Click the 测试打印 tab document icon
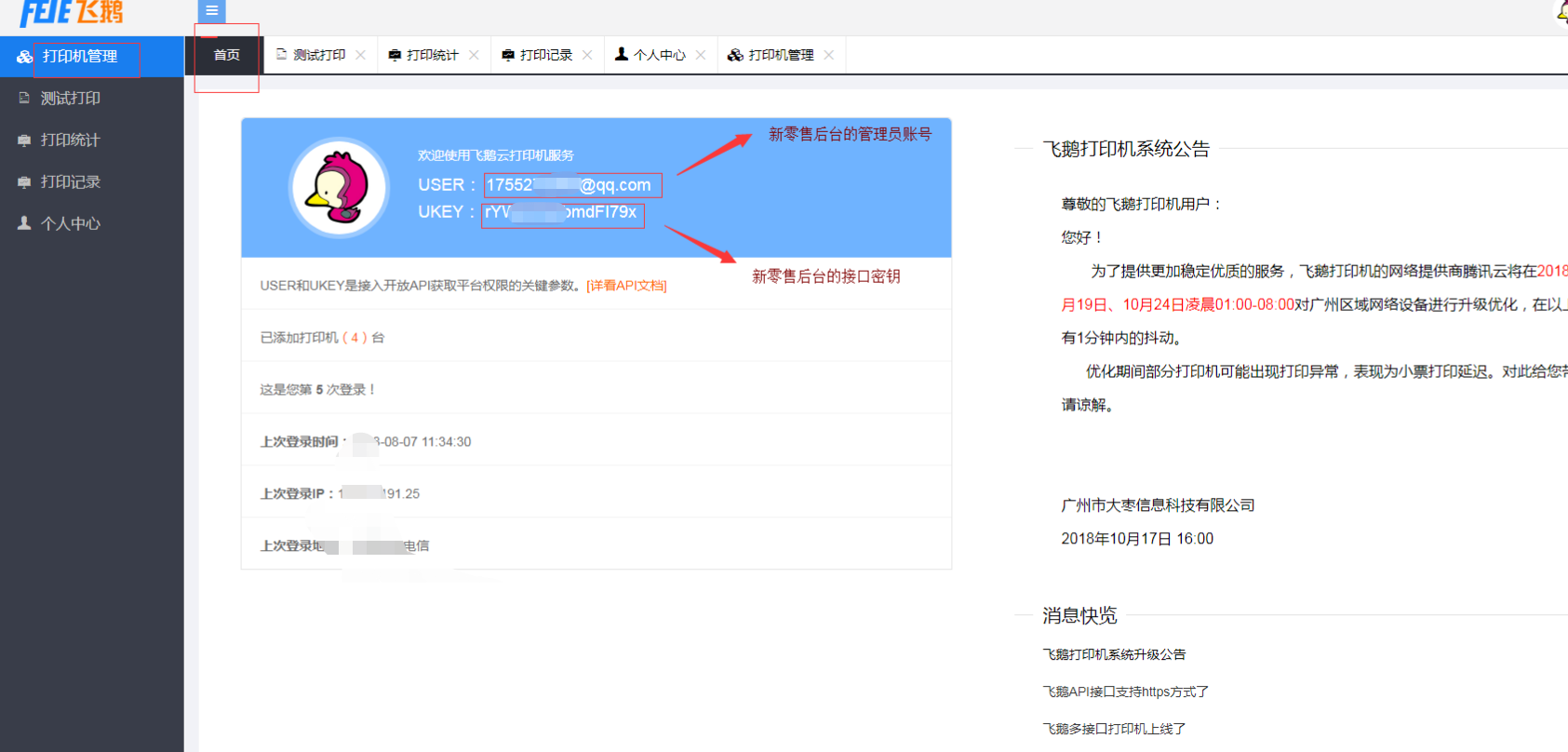 coord(281,54)
